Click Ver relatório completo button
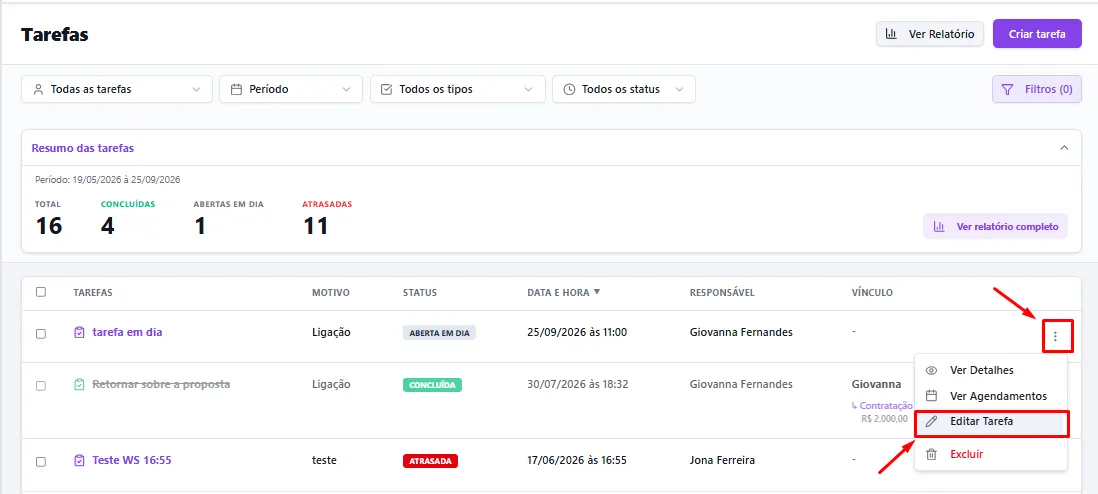 point(996,227)
